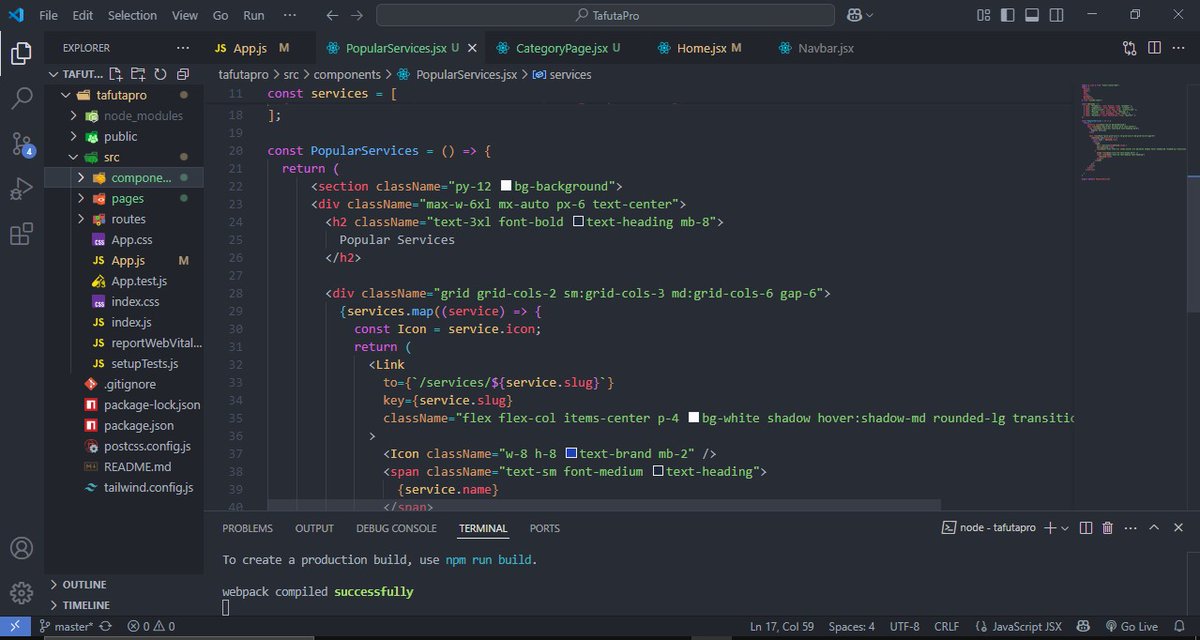Open the Run and Debug view
The width and height of the screenshot is (1200, 640).
pos(21,189)
